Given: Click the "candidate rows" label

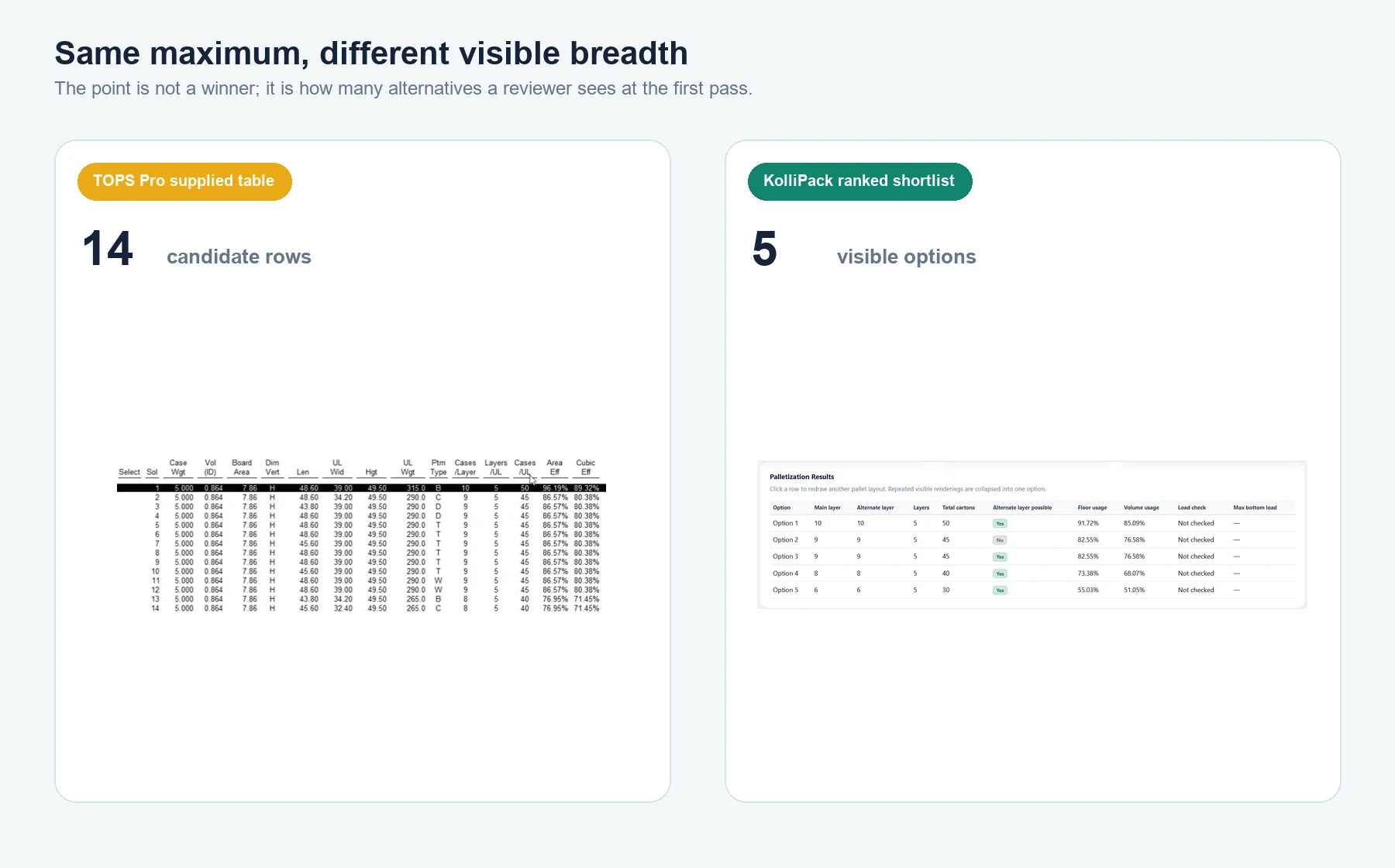Looking at the screenshot, I should [x=239, y=257].
